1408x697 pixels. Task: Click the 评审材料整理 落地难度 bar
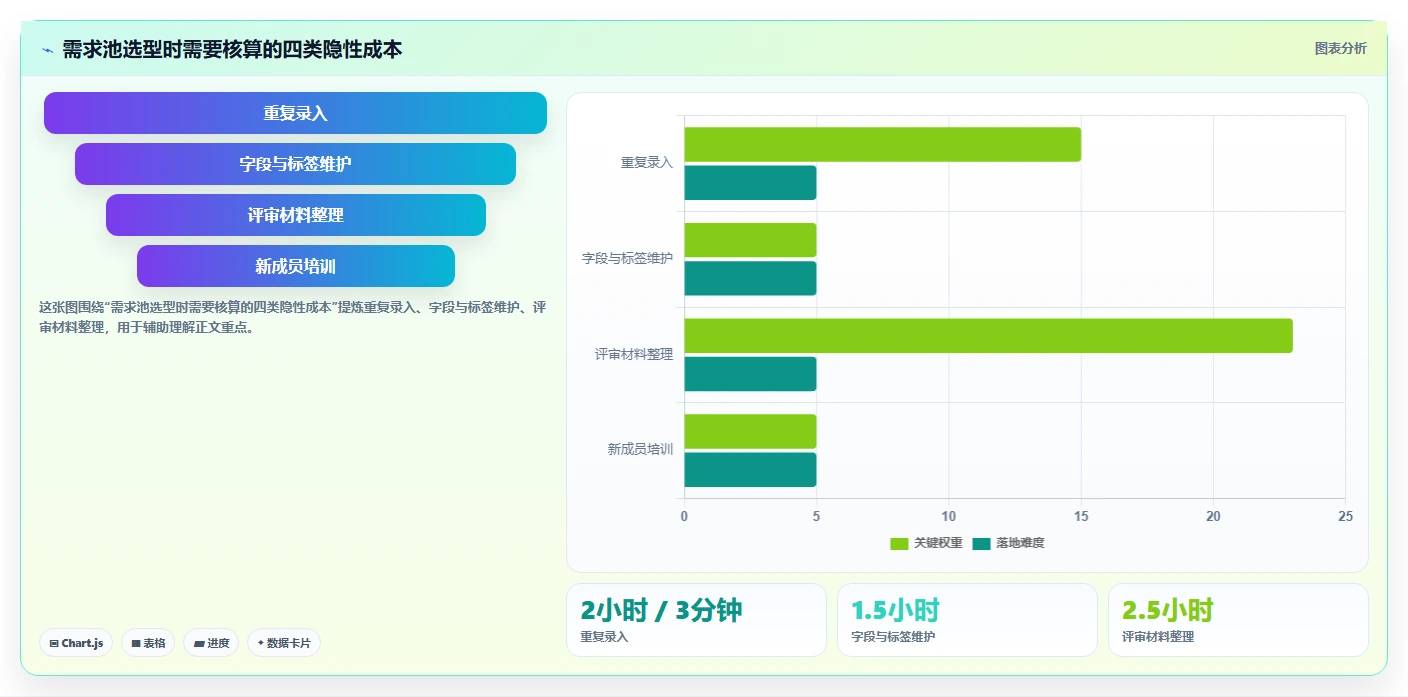(751, 374)
